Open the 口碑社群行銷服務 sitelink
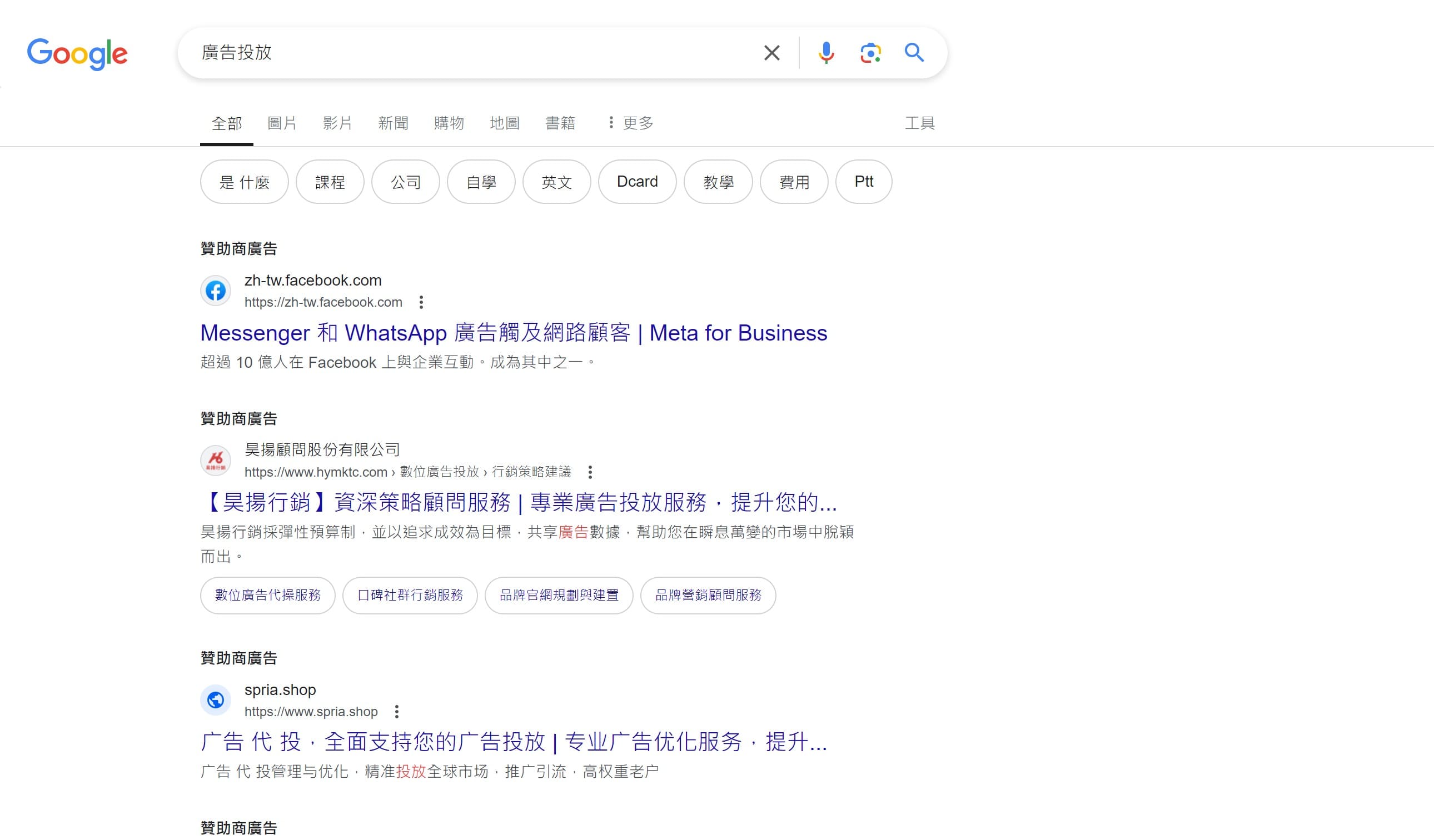 pos(410,596)
